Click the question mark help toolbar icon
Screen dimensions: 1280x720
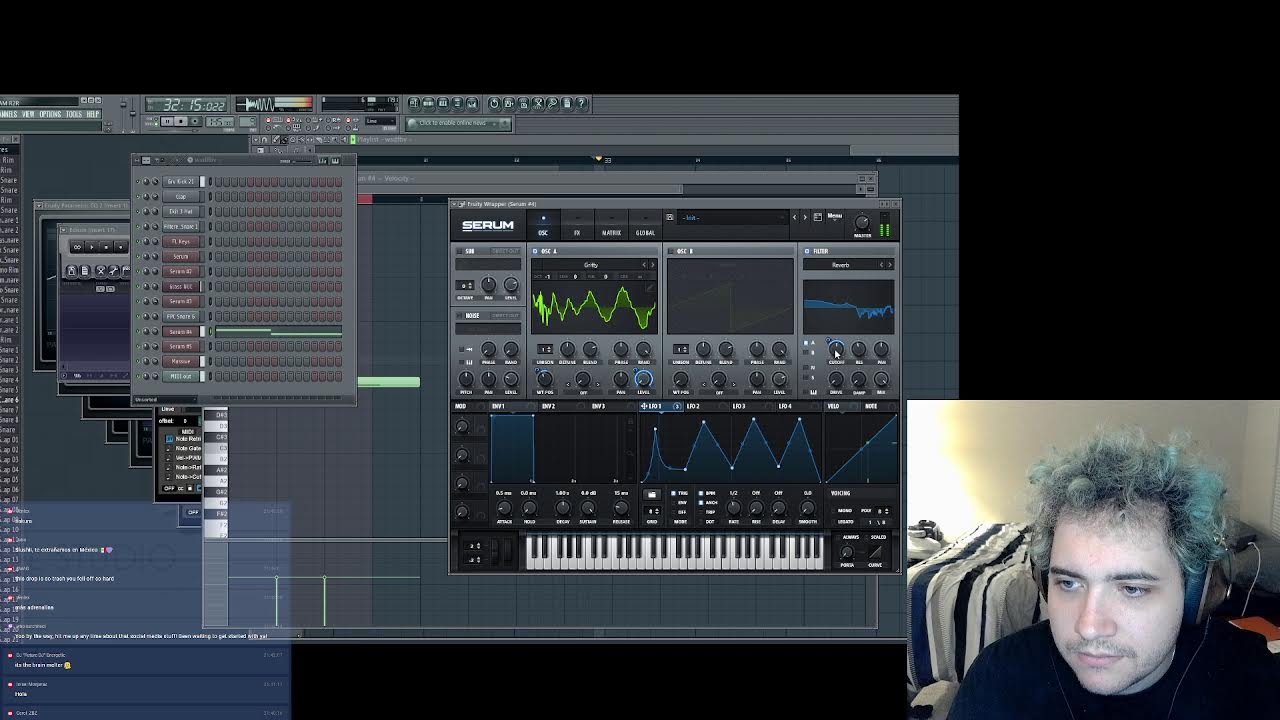point(581,103)
